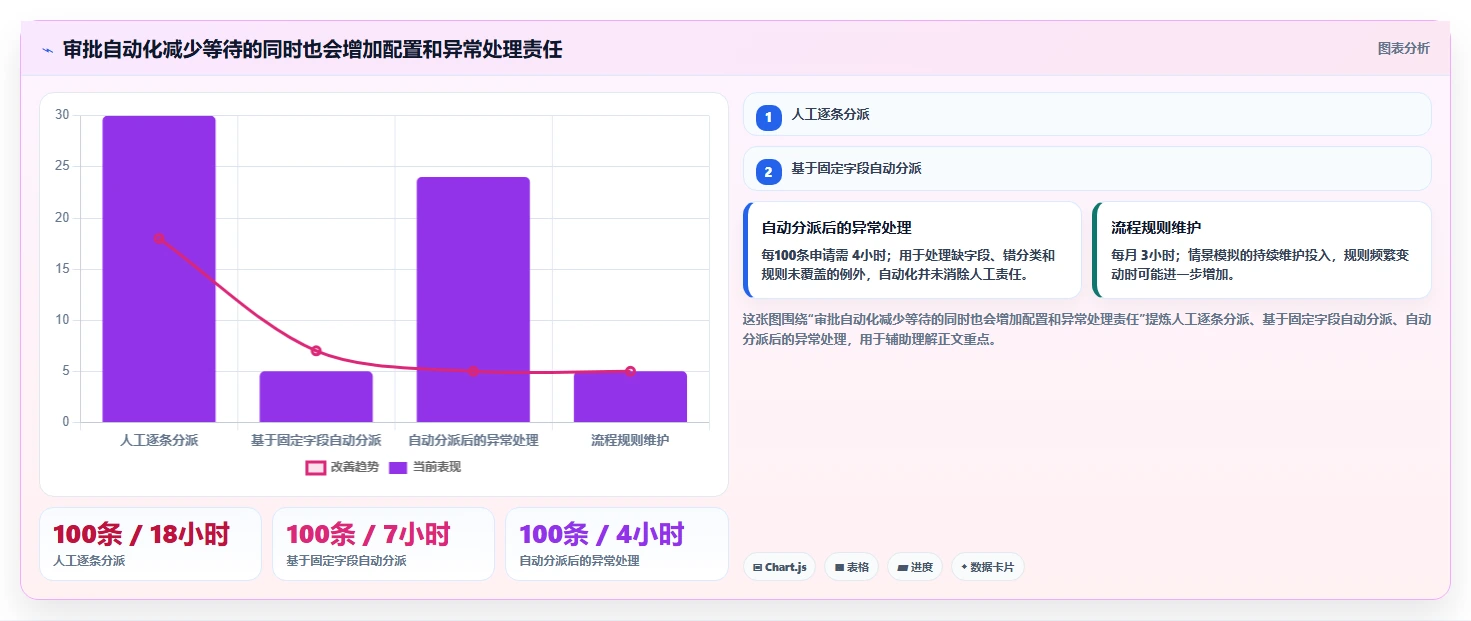This screenshot has height=621, width=1471.
Task: Open the 流程规则维护 card
Action: [x=1262, y=250]
